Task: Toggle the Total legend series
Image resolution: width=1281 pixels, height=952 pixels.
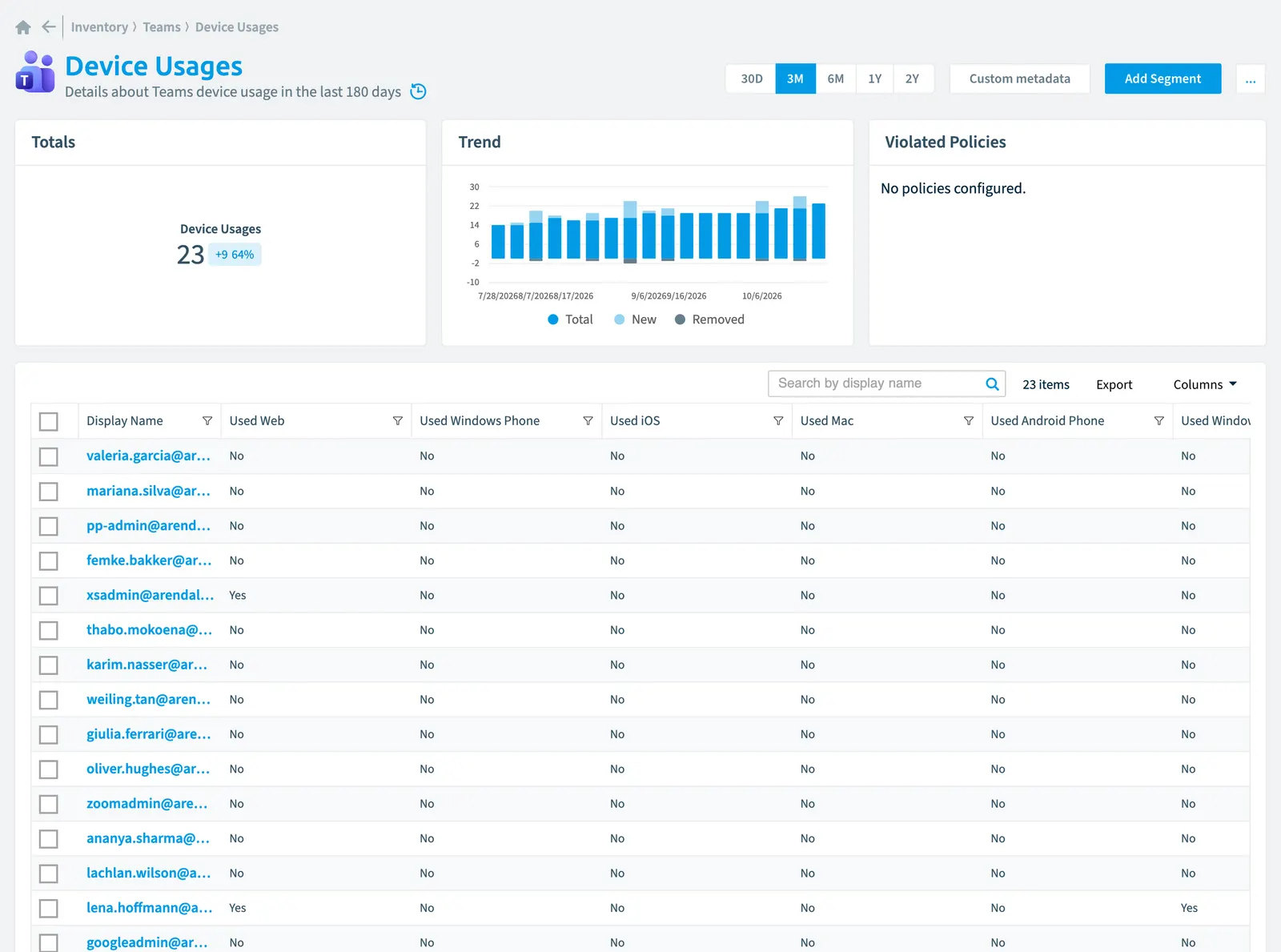Action: click(570, 319)
